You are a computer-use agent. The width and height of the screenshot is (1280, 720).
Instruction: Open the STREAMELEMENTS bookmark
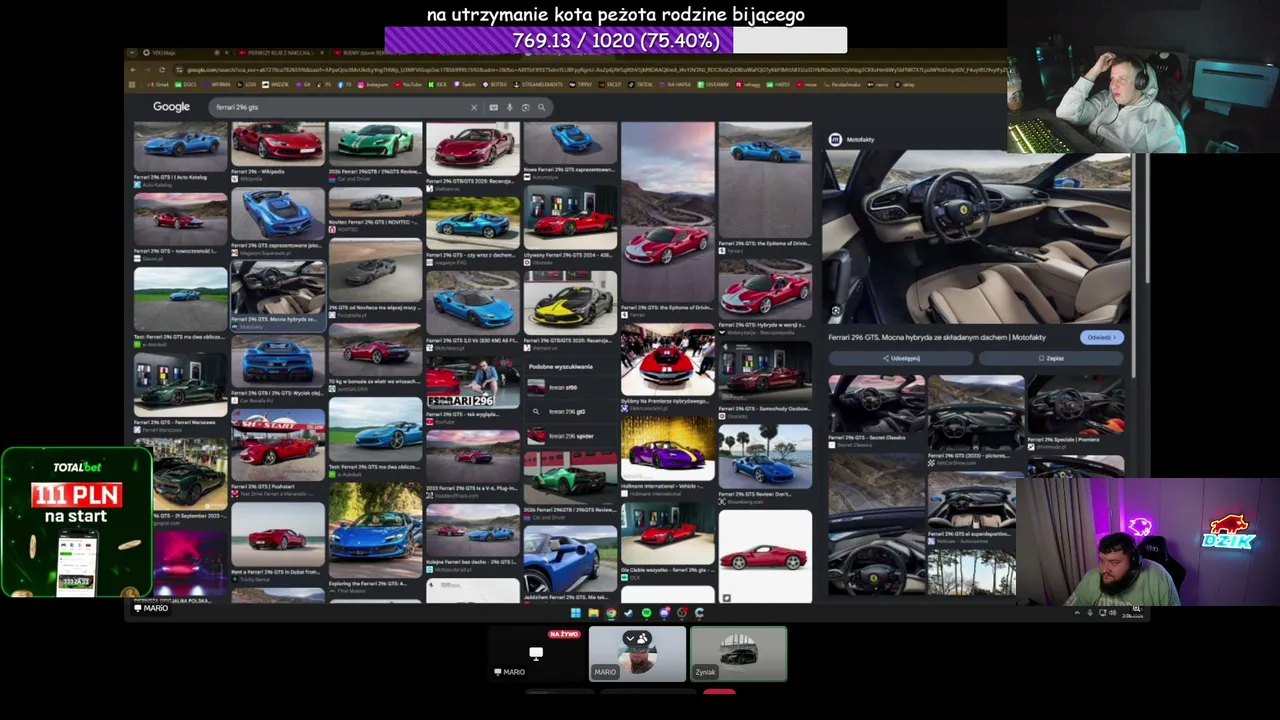click(x=540, y=85)
